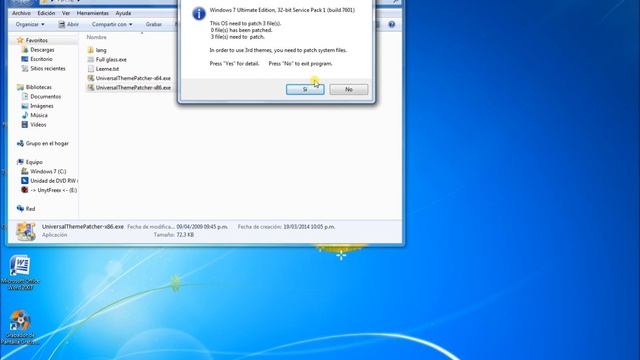The width and height of the screenshot is (640, 360).
Task: Open UnytFreex (E:) drive
Action: [x=53, y=190]
